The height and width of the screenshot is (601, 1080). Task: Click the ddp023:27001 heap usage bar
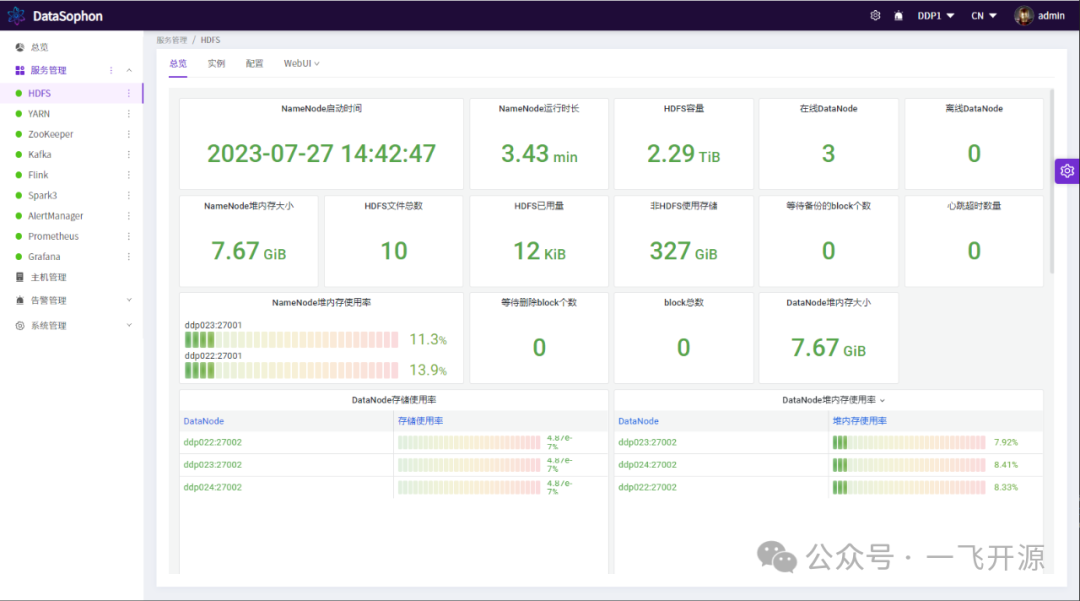[x=292, y=340]
